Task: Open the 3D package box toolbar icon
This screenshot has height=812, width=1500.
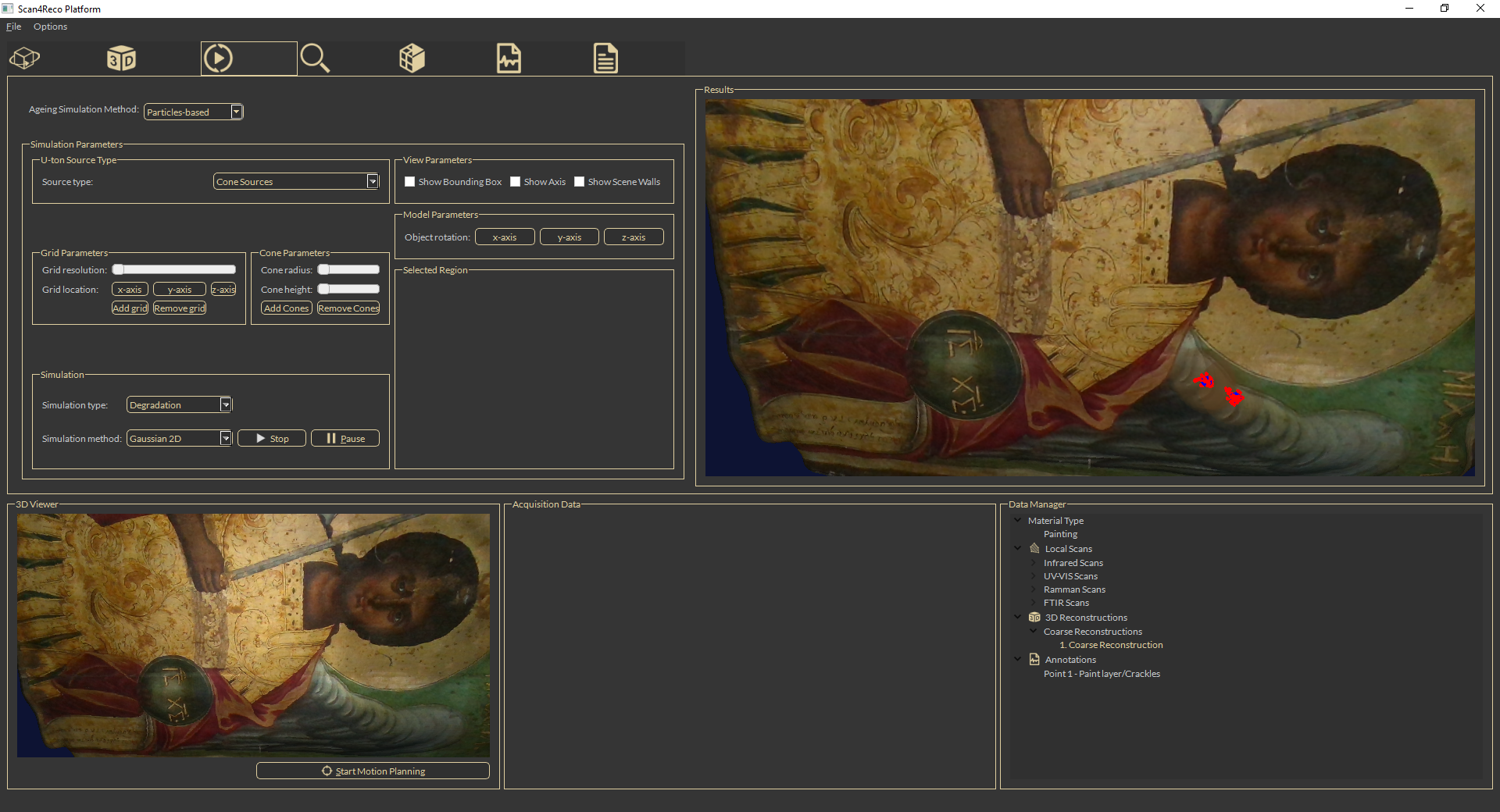Action: (x=412, y=59)
